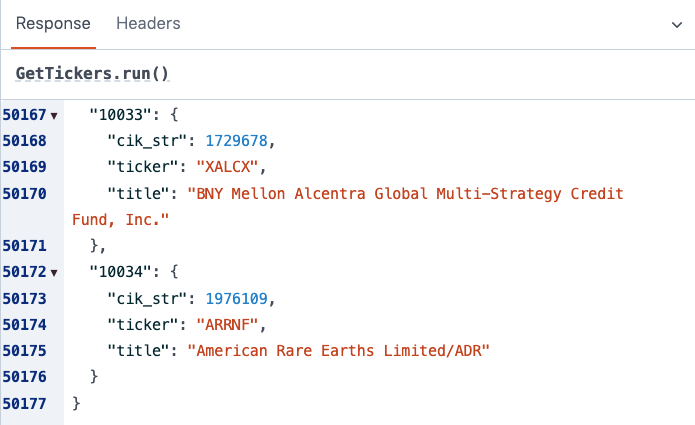
Task: Select line number 50170 in gutter
Action: pyautogui.click(x=25, y=193)
